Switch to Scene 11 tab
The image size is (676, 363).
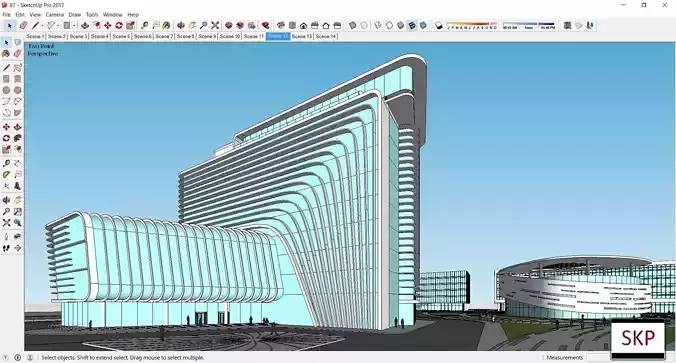tap(253, 36)
